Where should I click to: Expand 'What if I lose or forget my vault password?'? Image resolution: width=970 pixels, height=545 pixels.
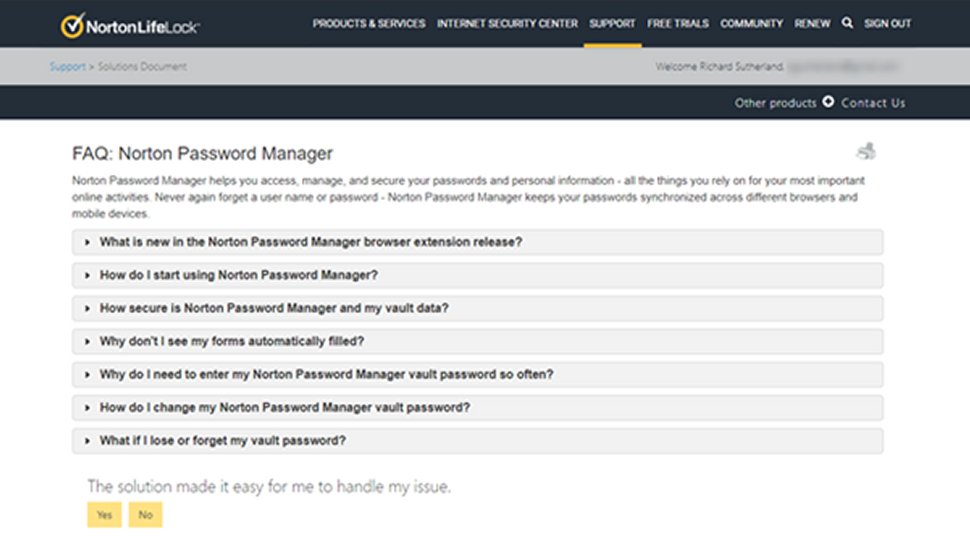click(x=478, y=440)
